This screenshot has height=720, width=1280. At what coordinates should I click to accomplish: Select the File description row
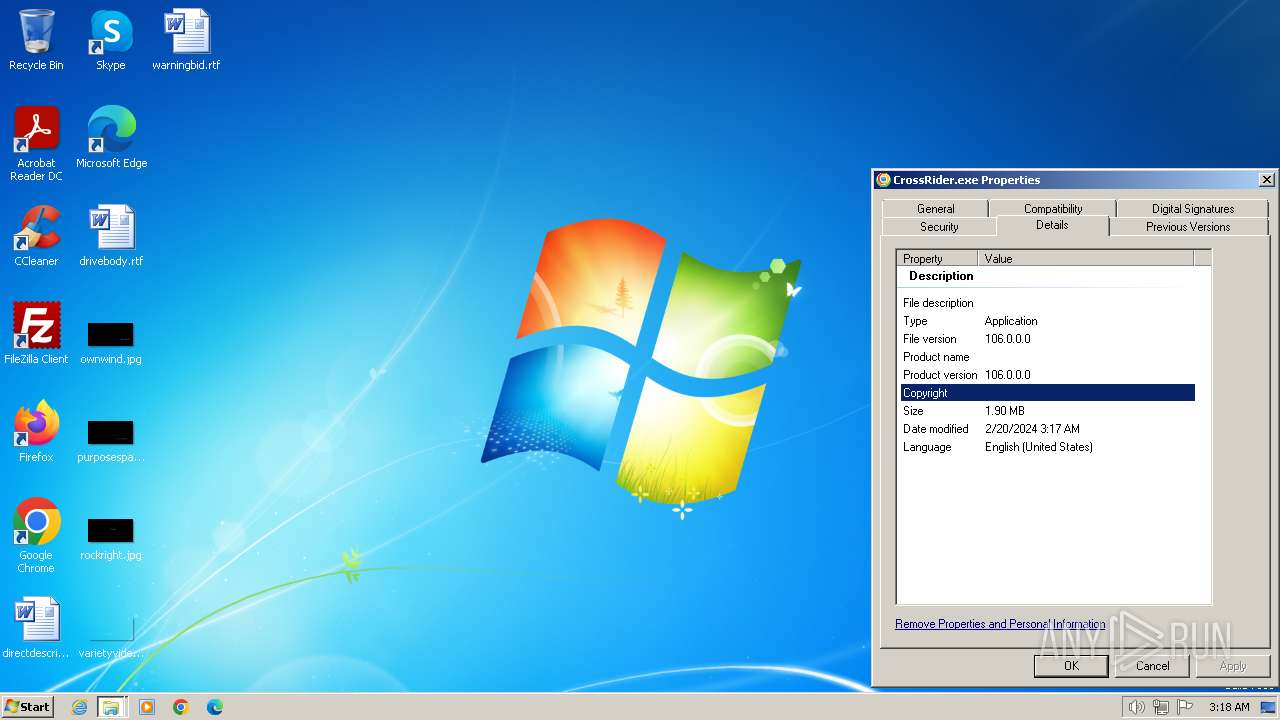point(1047,303)
